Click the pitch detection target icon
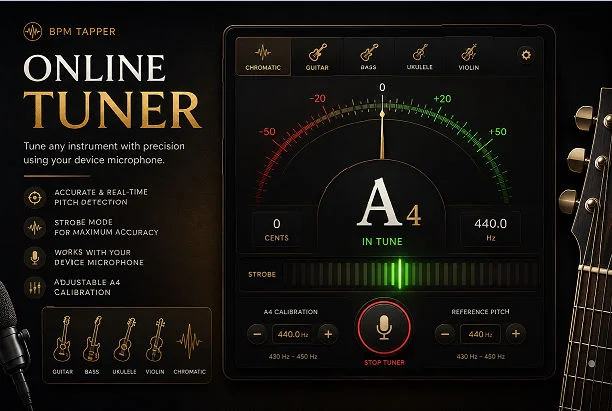 [34, 197]
